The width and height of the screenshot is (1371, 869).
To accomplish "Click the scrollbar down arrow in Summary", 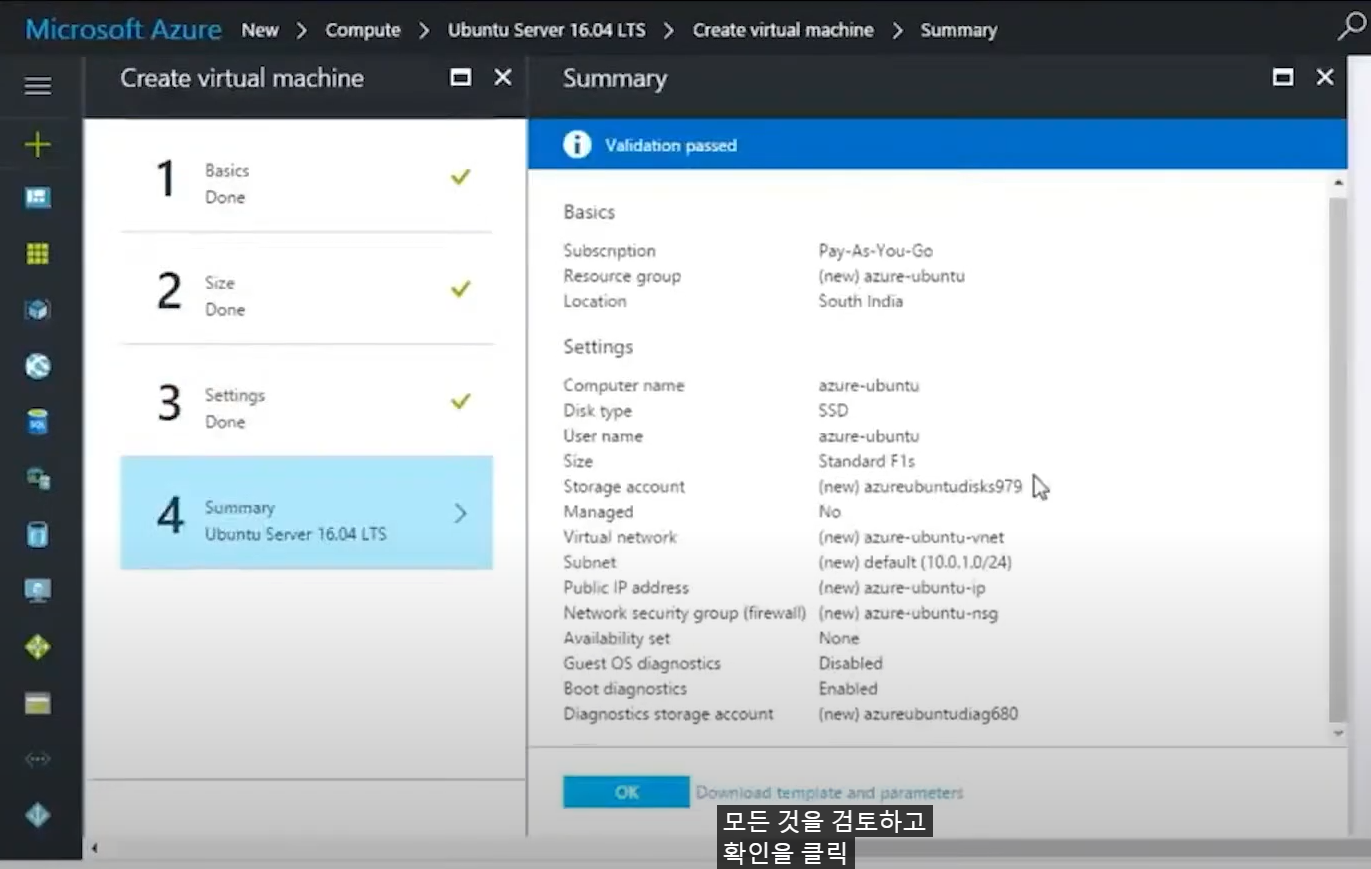I will (x=1340, y=733).
